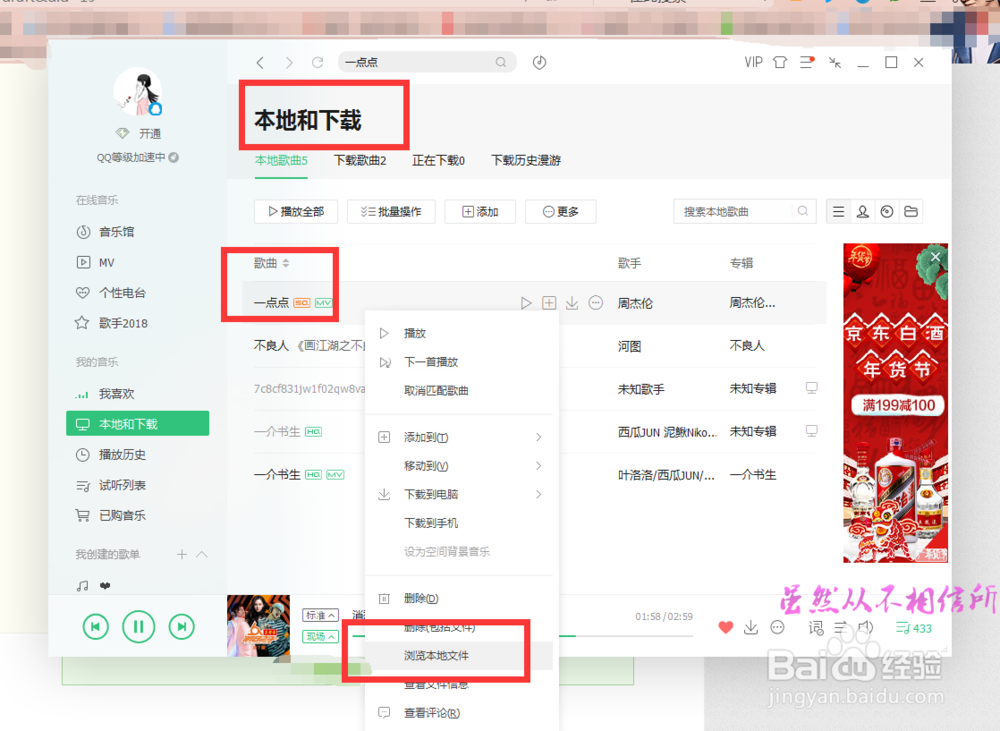Open VIP page
Viewport: 1000px width, 731px height.
point(753,63)
